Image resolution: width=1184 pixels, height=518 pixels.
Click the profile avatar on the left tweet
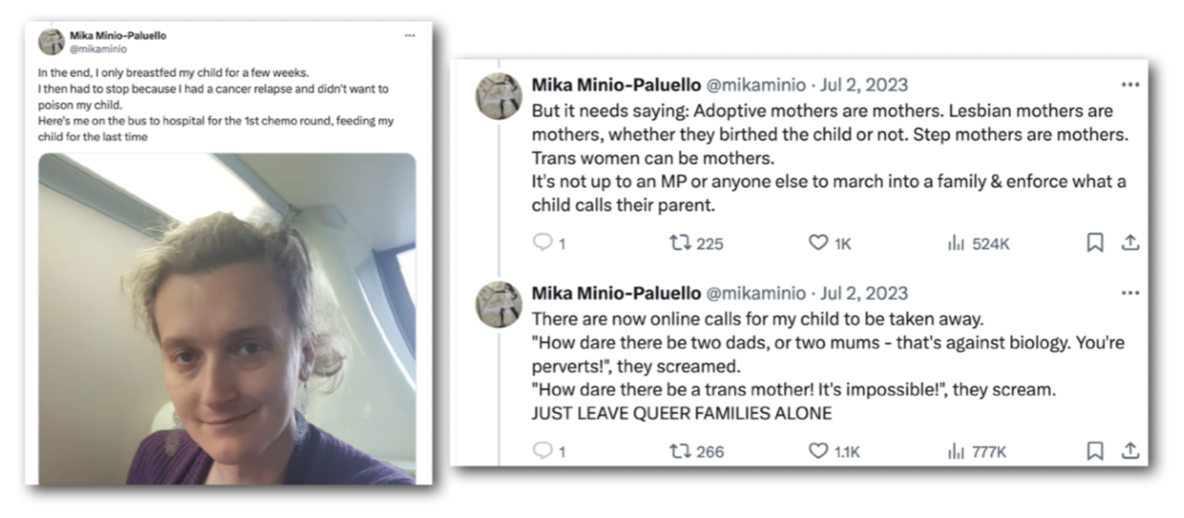click(x=51, y=41)
